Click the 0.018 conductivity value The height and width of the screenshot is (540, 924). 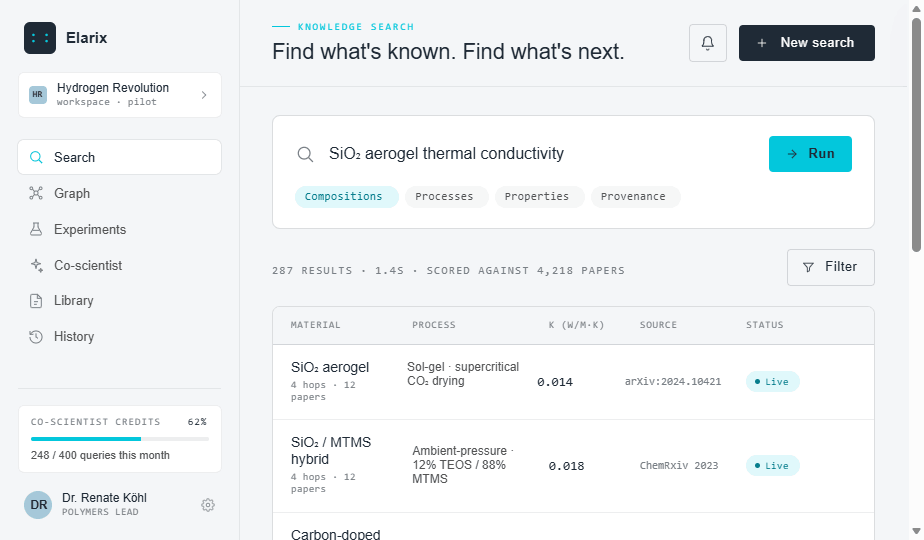566,466
